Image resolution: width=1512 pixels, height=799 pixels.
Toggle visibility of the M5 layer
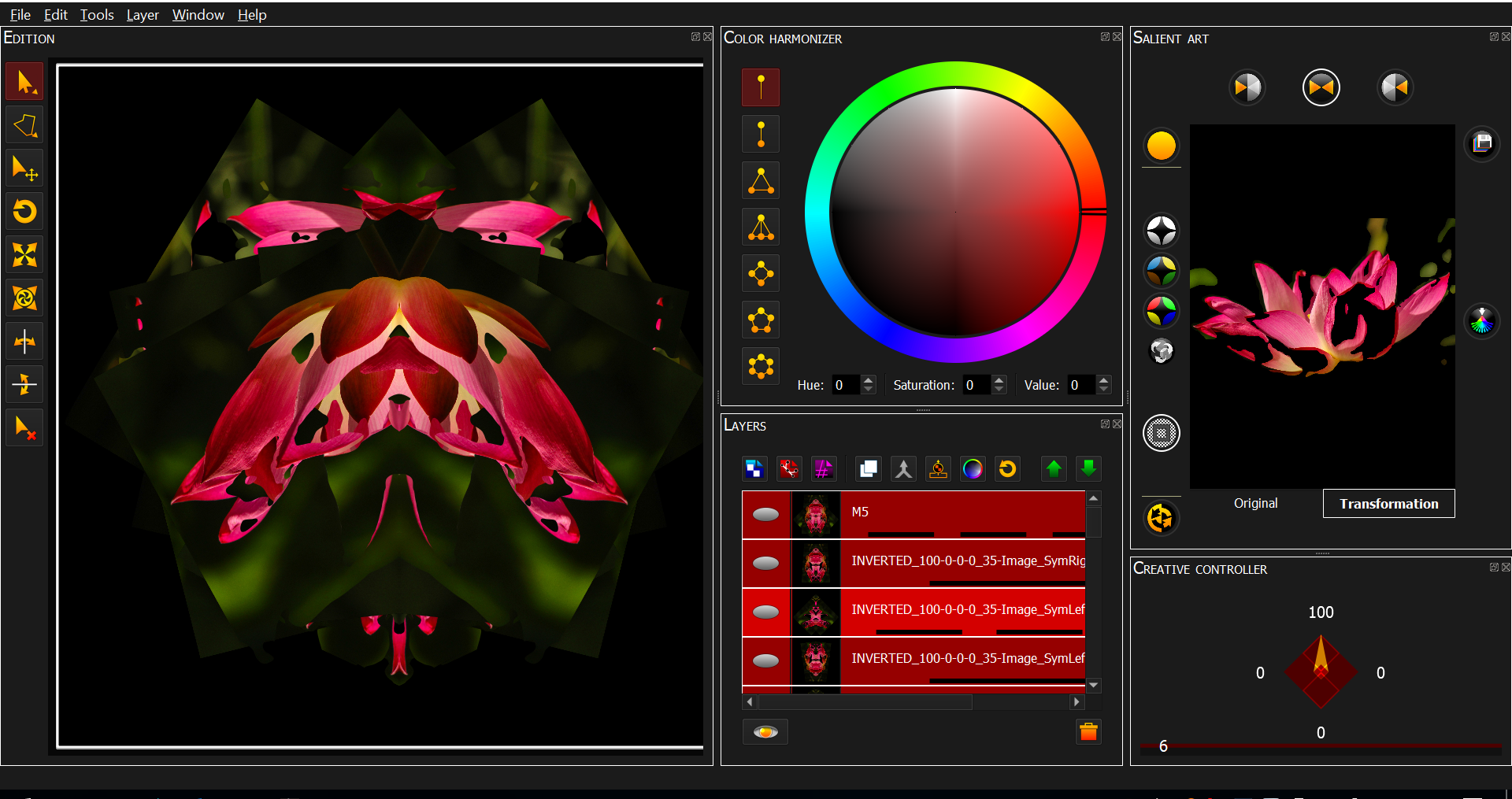765,514
